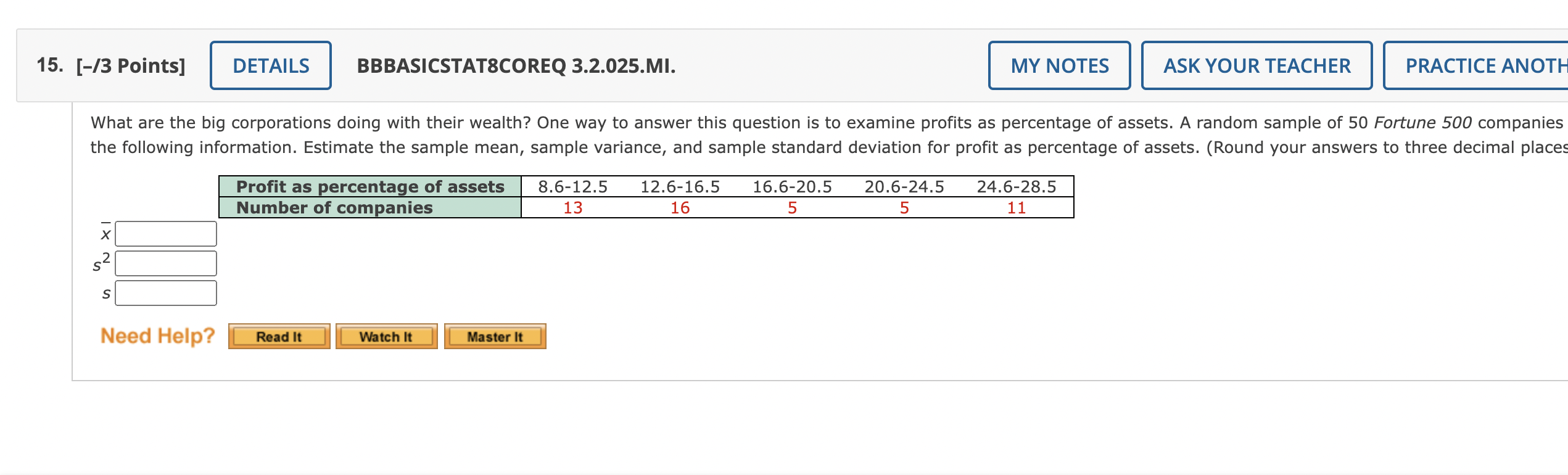Select the question number 15

tap(48, 64)
